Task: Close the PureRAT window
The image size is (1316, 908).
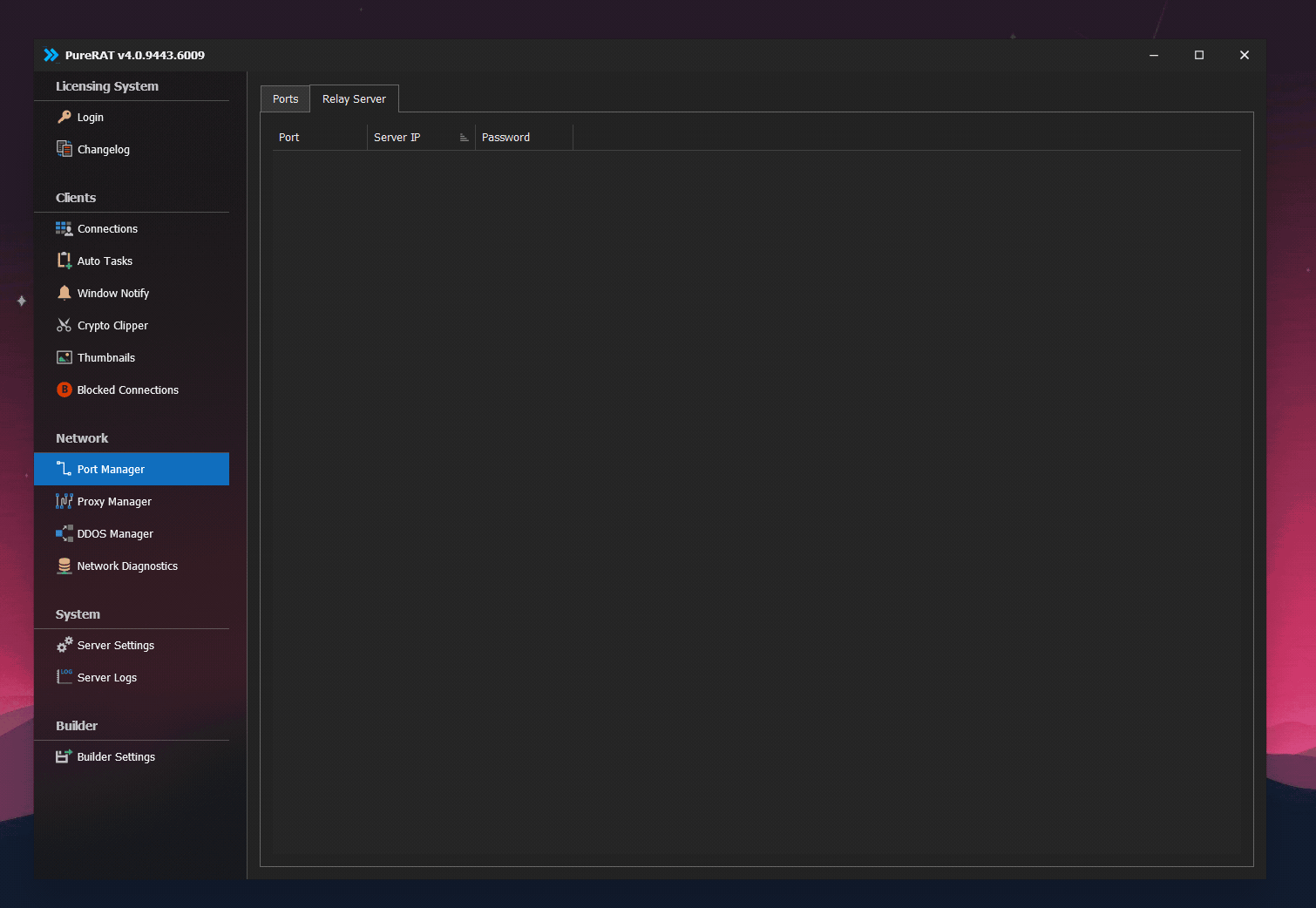Action: pos(1245,55)
